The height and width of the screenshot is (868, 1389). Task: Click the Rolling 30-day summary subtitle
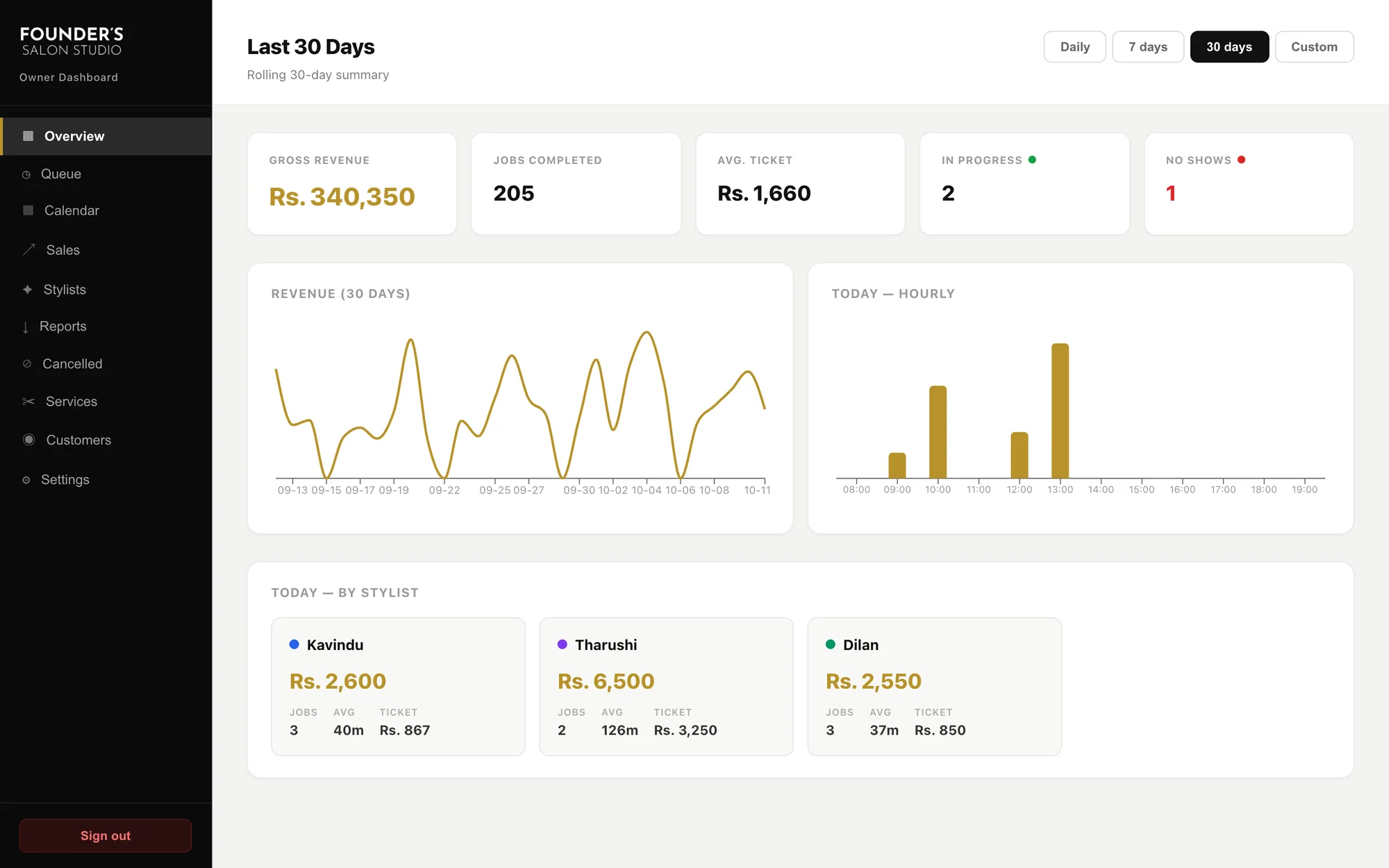[318, 75]
